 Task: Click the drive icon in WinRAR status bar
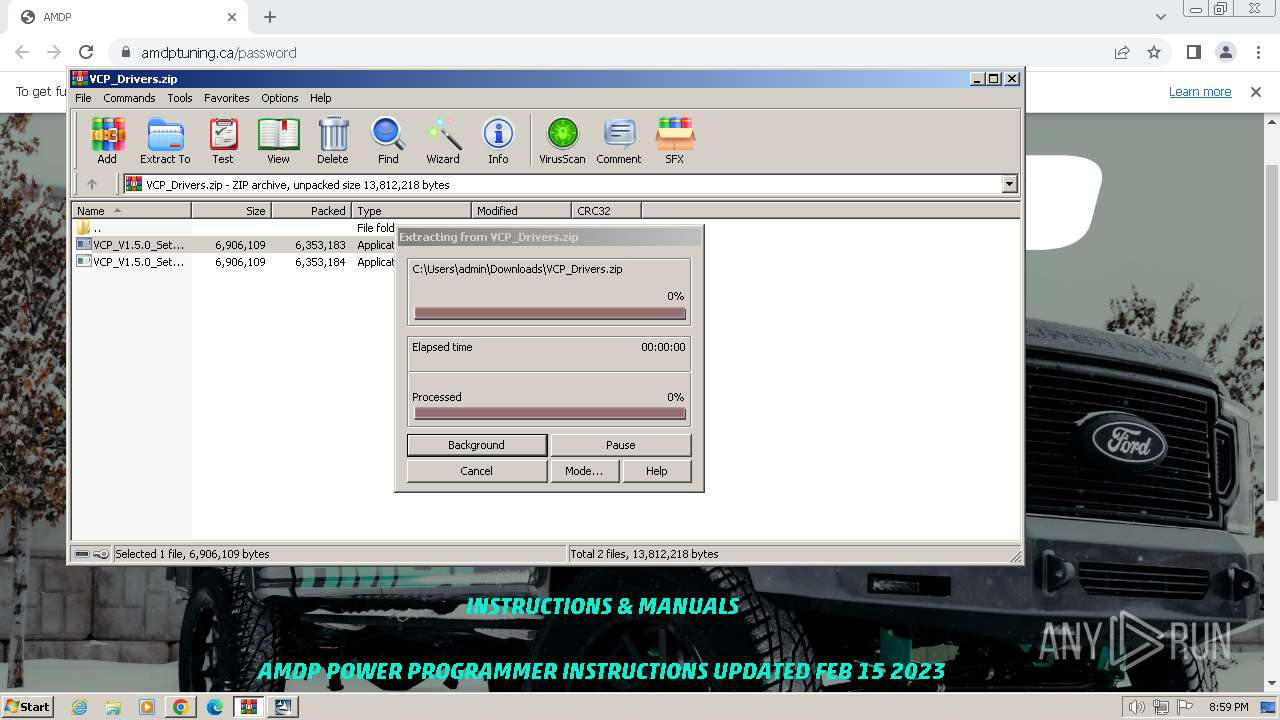(x=83, y=554)
